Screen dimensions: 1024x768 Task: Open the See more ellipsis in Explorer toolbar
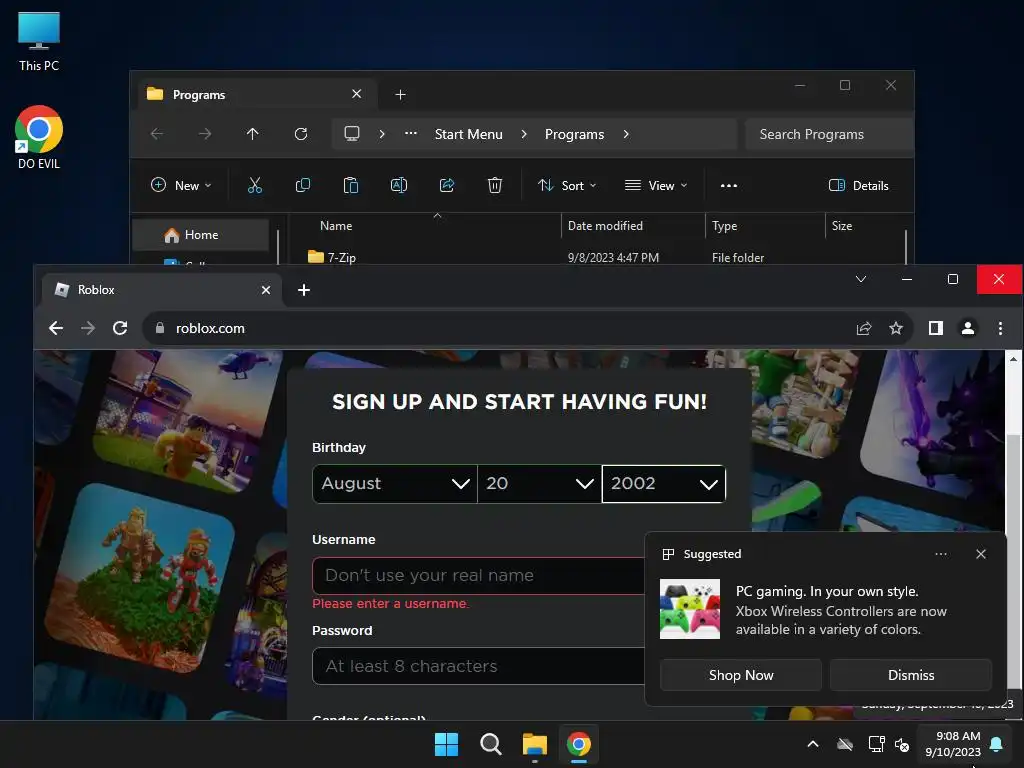click(x=729, y=185)
